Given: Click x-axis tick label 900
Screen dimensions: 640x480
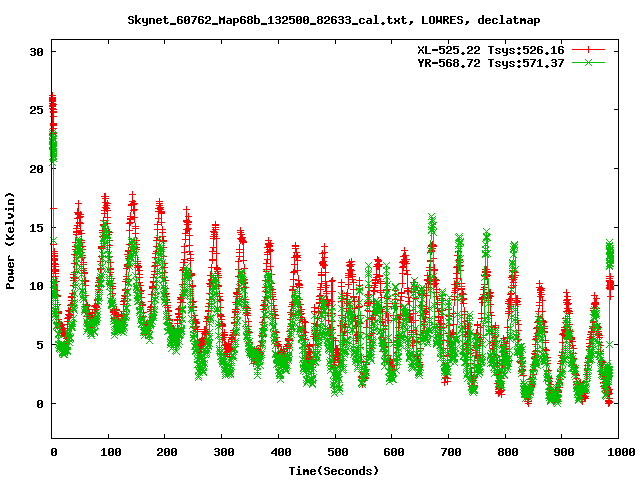Looking at the screenshot, I should (564, 452).
